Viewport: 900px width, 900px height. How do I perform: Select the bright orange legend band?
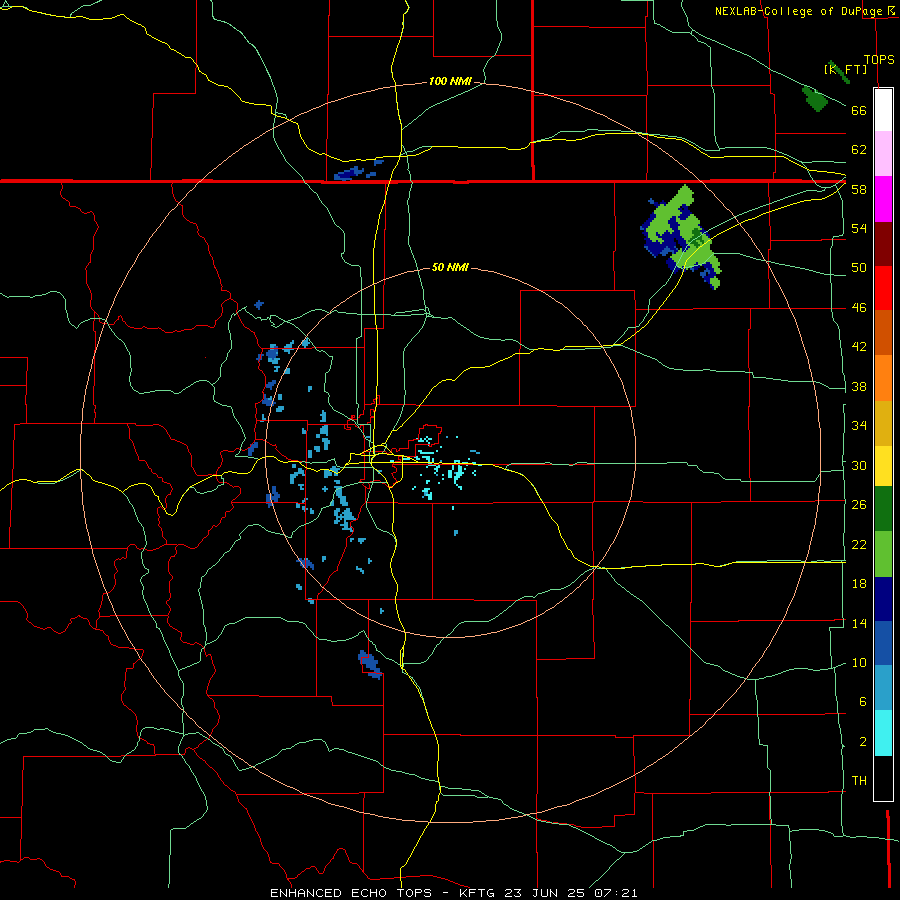tap(883, 378)
